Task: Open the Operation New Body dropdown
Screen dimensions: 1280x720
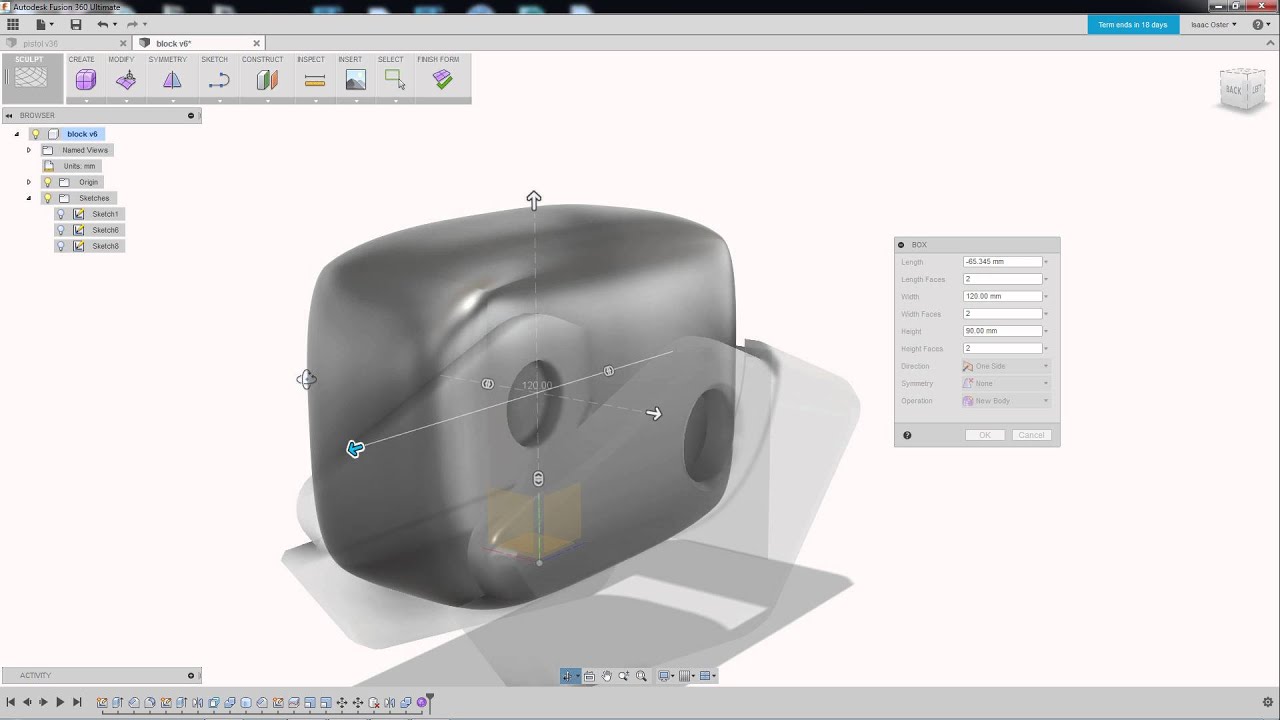Action: (1005, 401)
